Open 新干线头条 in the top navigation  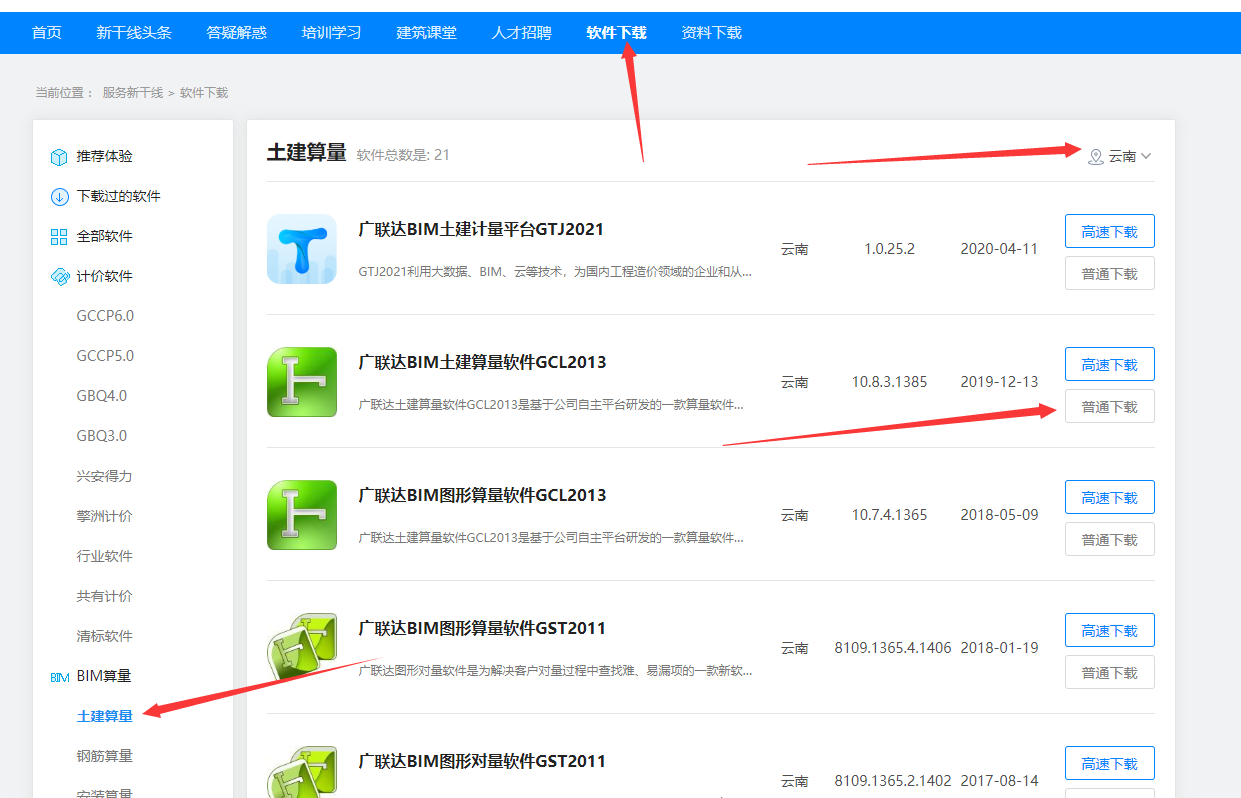(134, 33)
